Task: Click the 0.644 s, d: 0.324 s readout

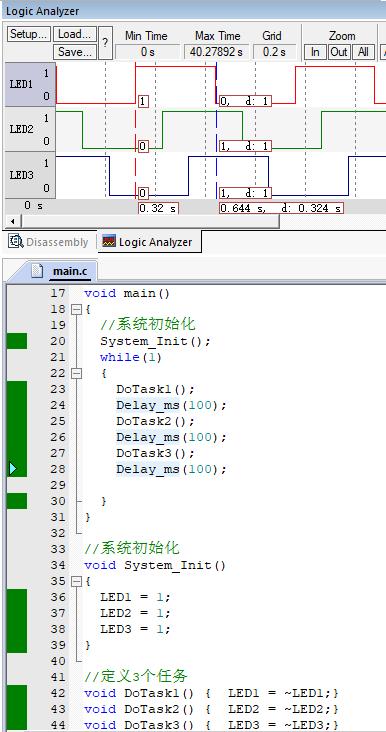Action: pyautogui.click(x=281, y=208)
